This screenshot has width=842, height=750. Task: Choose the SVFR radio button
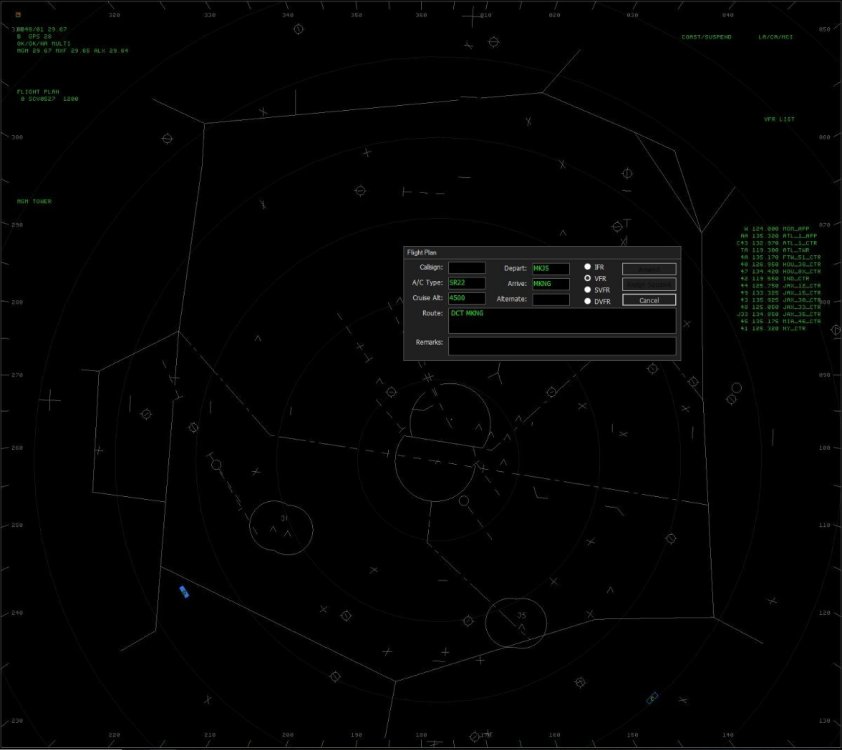coord(588,289)
